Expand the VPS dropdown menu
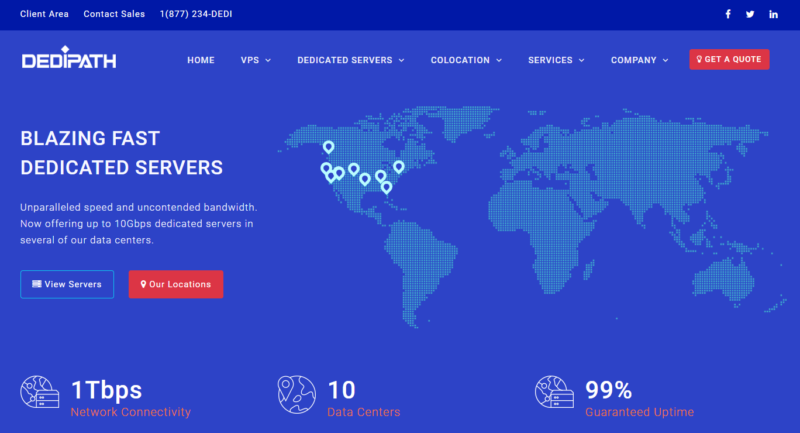The width and height of the screenshot is (800, 433). [x=255, y=60]
